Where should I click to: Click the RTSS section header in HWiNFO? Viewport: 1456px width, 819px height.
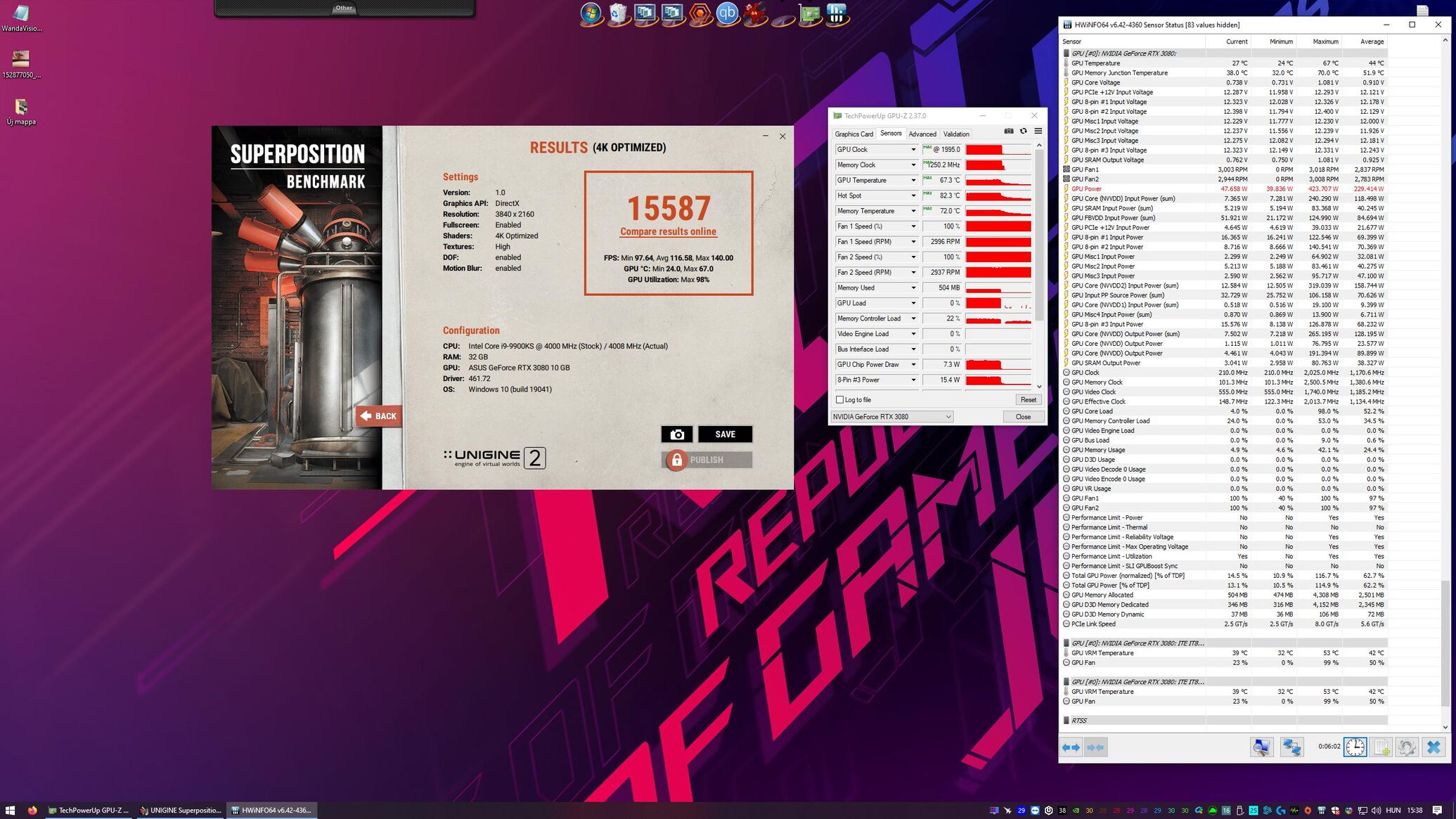(1224, 721)
